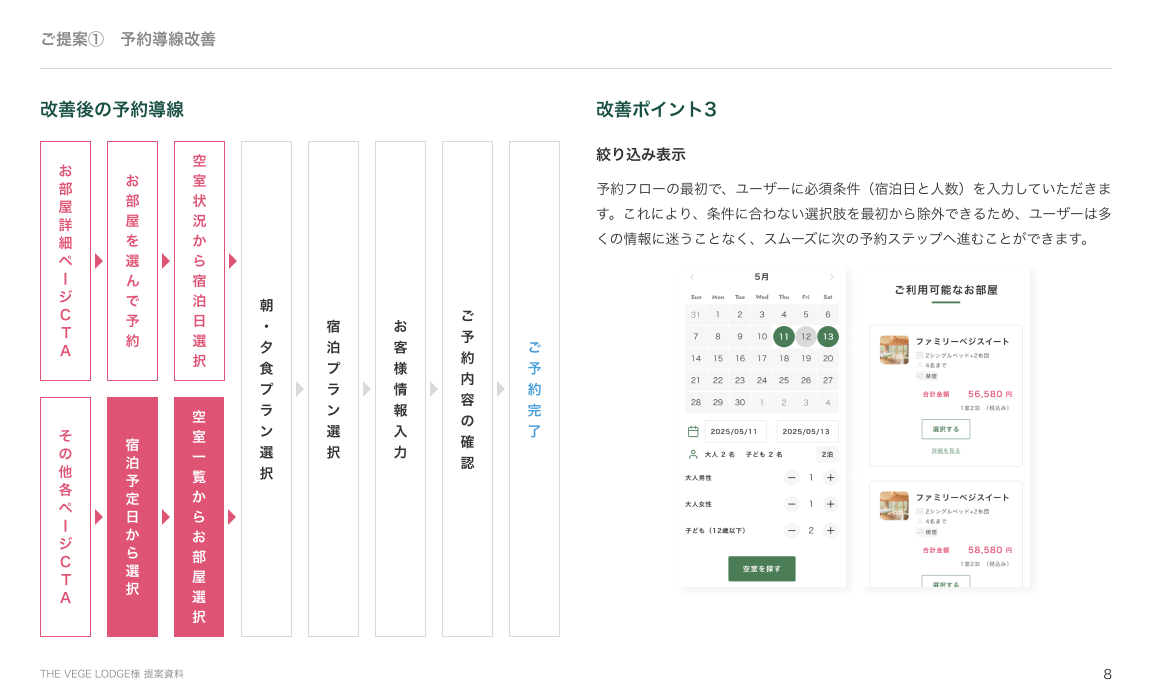The height and width of the screenshot is (700, 1152).
Task: Click the green calendar icon beside 2025/05/11
Action: click(x=693, y=431)
